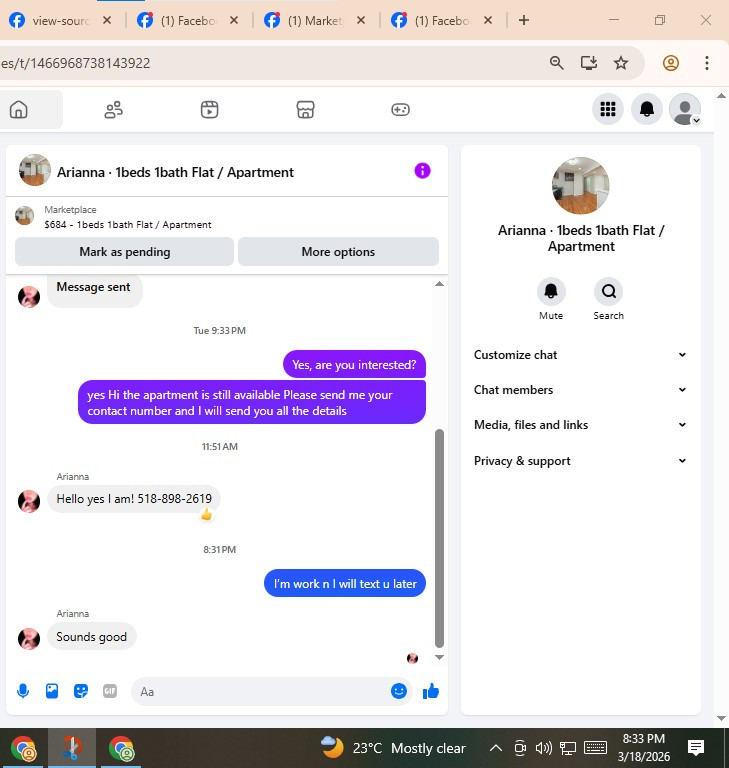Open the account profile menu

coord(685,109)
